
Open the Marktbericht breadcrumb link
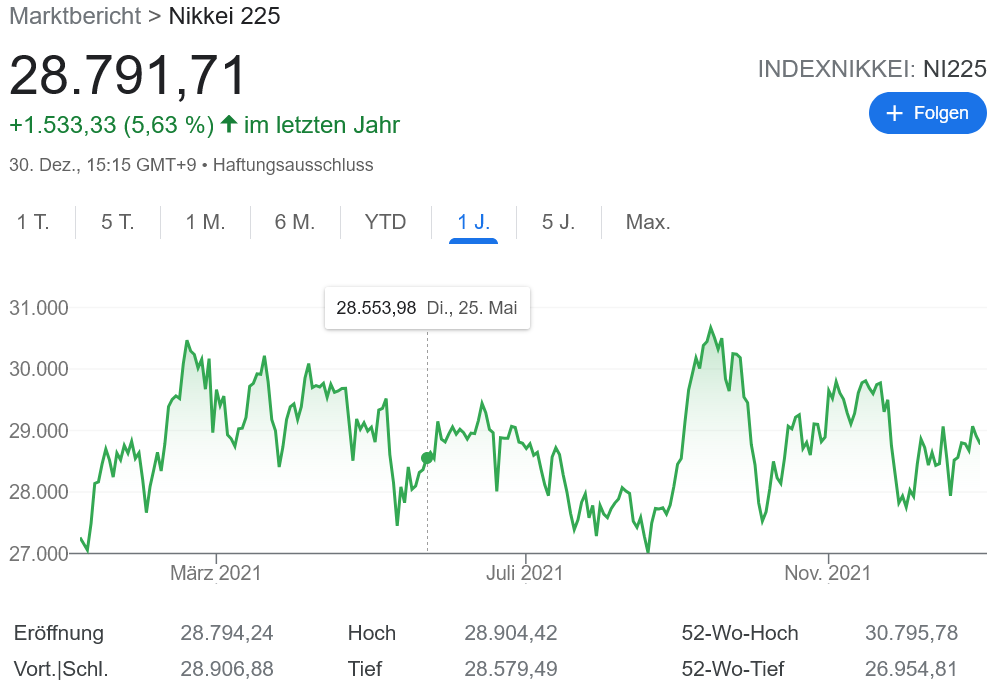click(74, 16)
